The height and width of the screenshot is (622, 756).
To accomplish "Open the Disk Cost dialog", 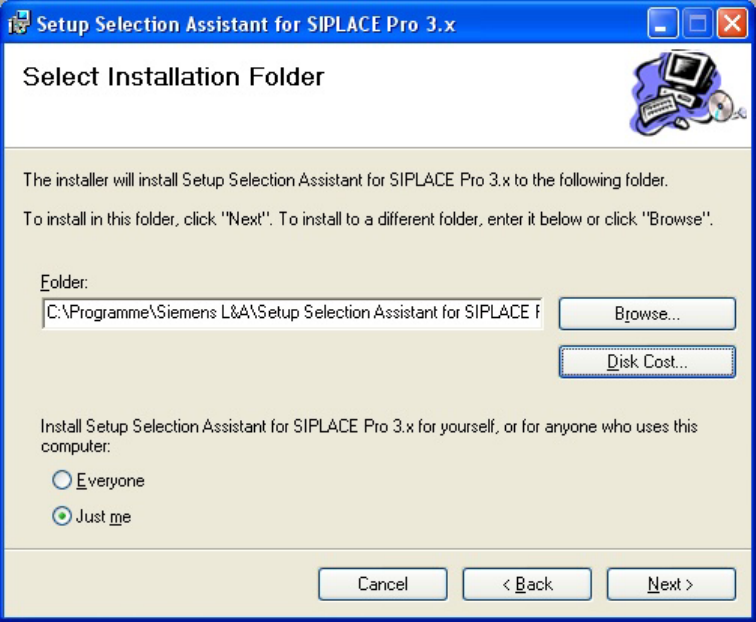I will click(647, 362).
